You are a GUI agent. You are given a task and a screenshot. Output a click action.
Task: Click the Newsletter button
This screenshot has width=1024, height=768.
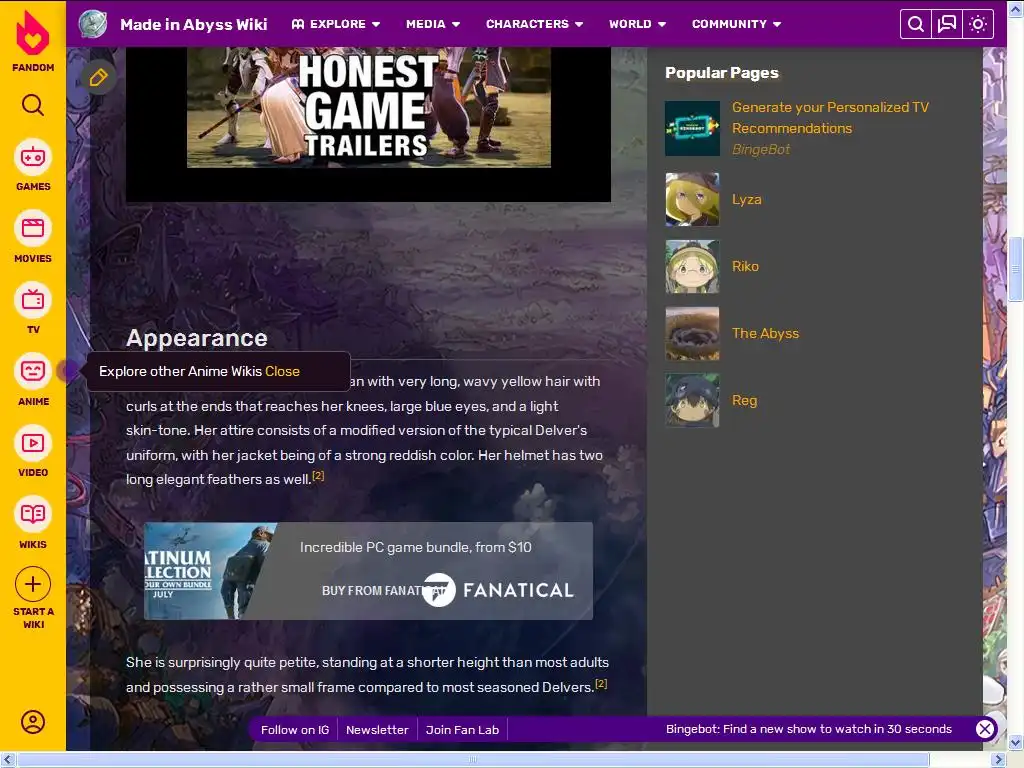(x=377, y=729)
